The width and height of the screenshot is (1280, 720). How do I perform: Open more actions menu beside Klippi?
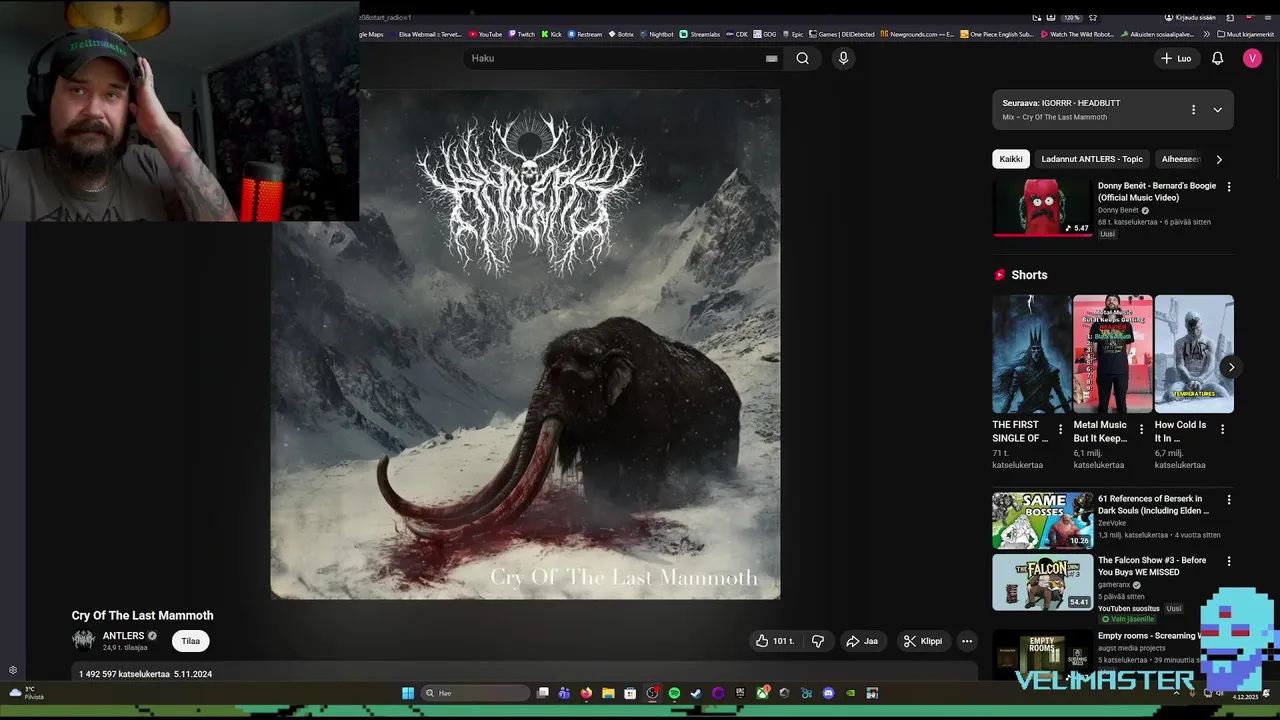967,641
